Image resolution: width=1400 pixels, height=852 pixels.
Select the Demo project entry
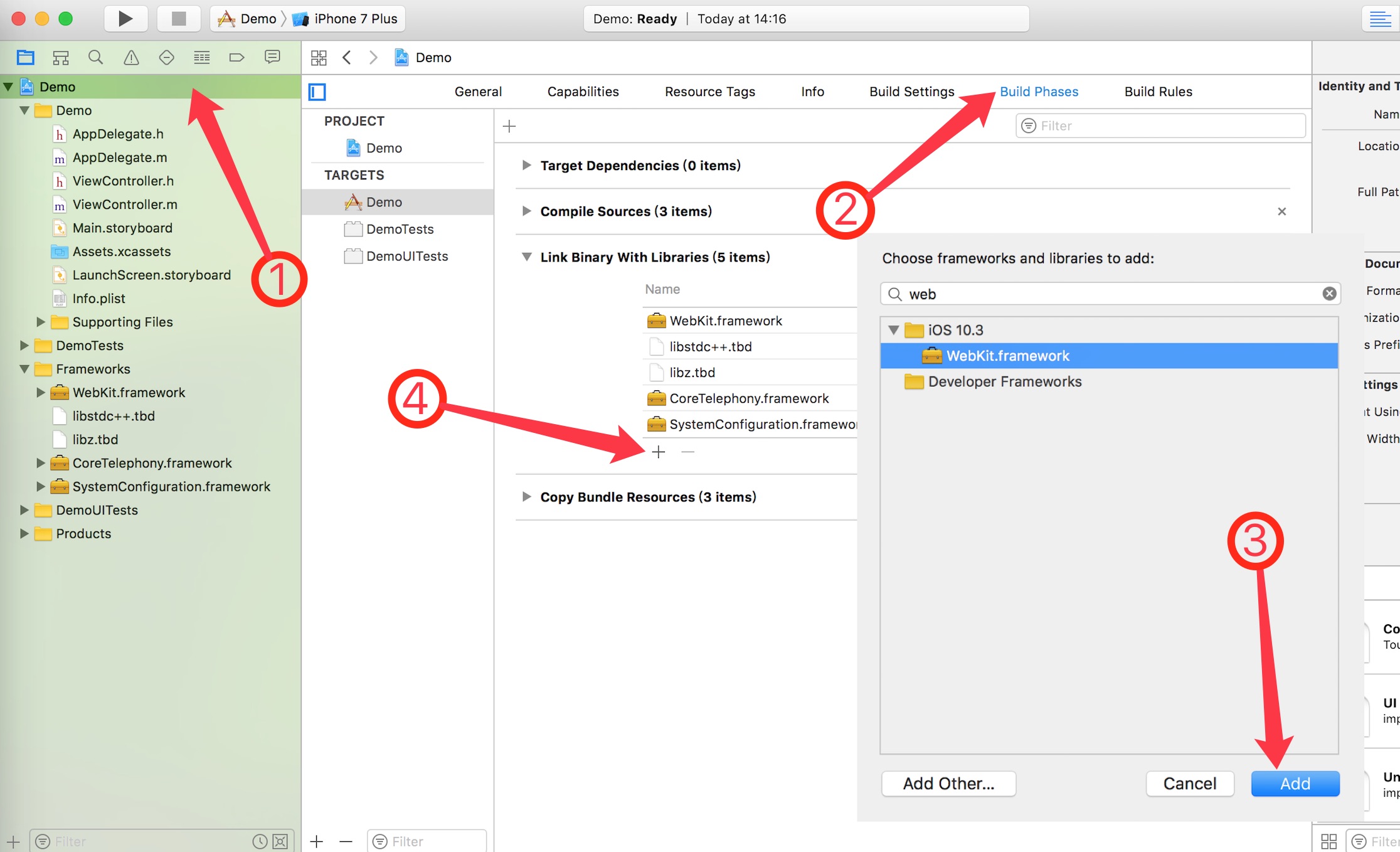[x=398, y=148]
